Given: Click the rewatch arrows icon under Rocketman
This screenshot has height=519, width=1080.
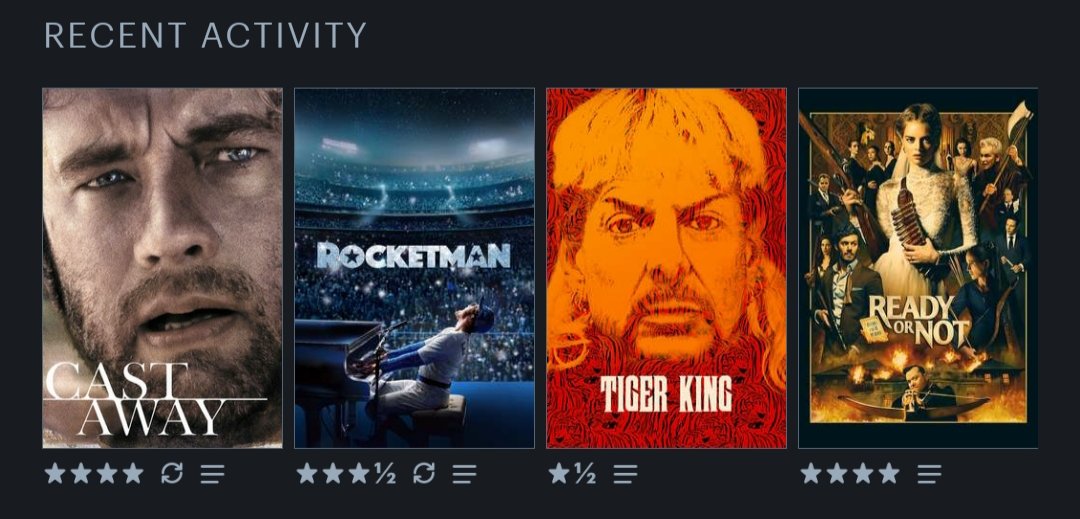Looking at the screenshot, I should coord(424,474).
